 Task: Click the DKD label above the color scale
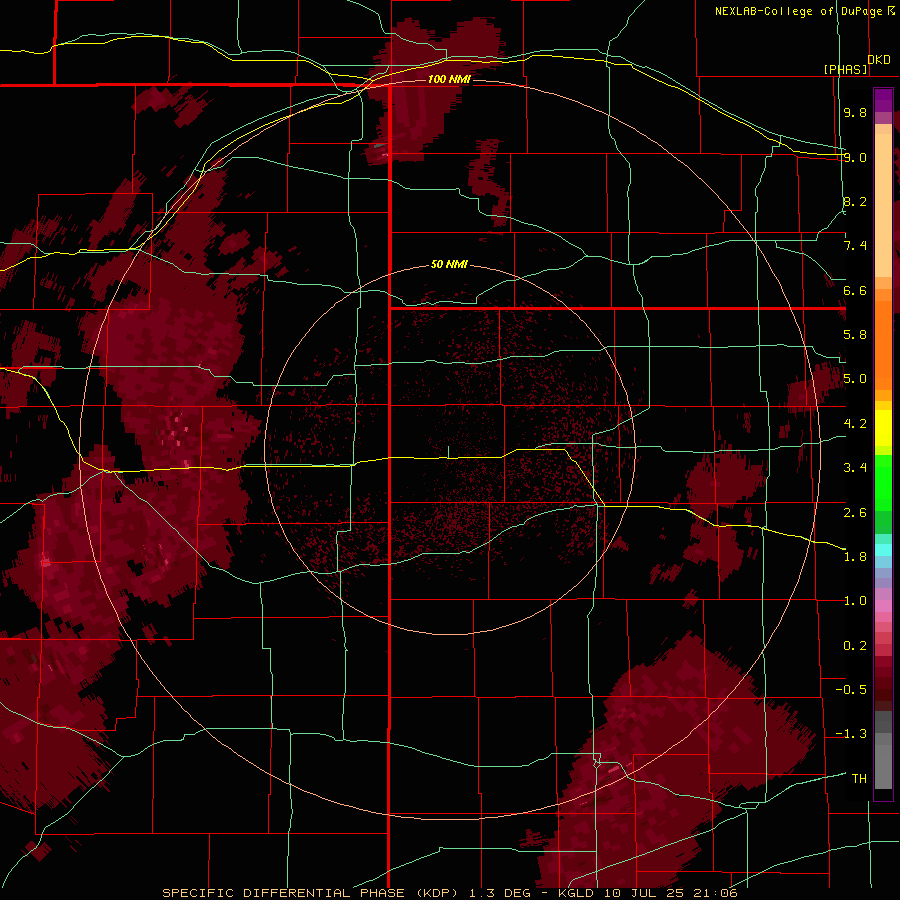pyautogui.click(x=879, y=59)
